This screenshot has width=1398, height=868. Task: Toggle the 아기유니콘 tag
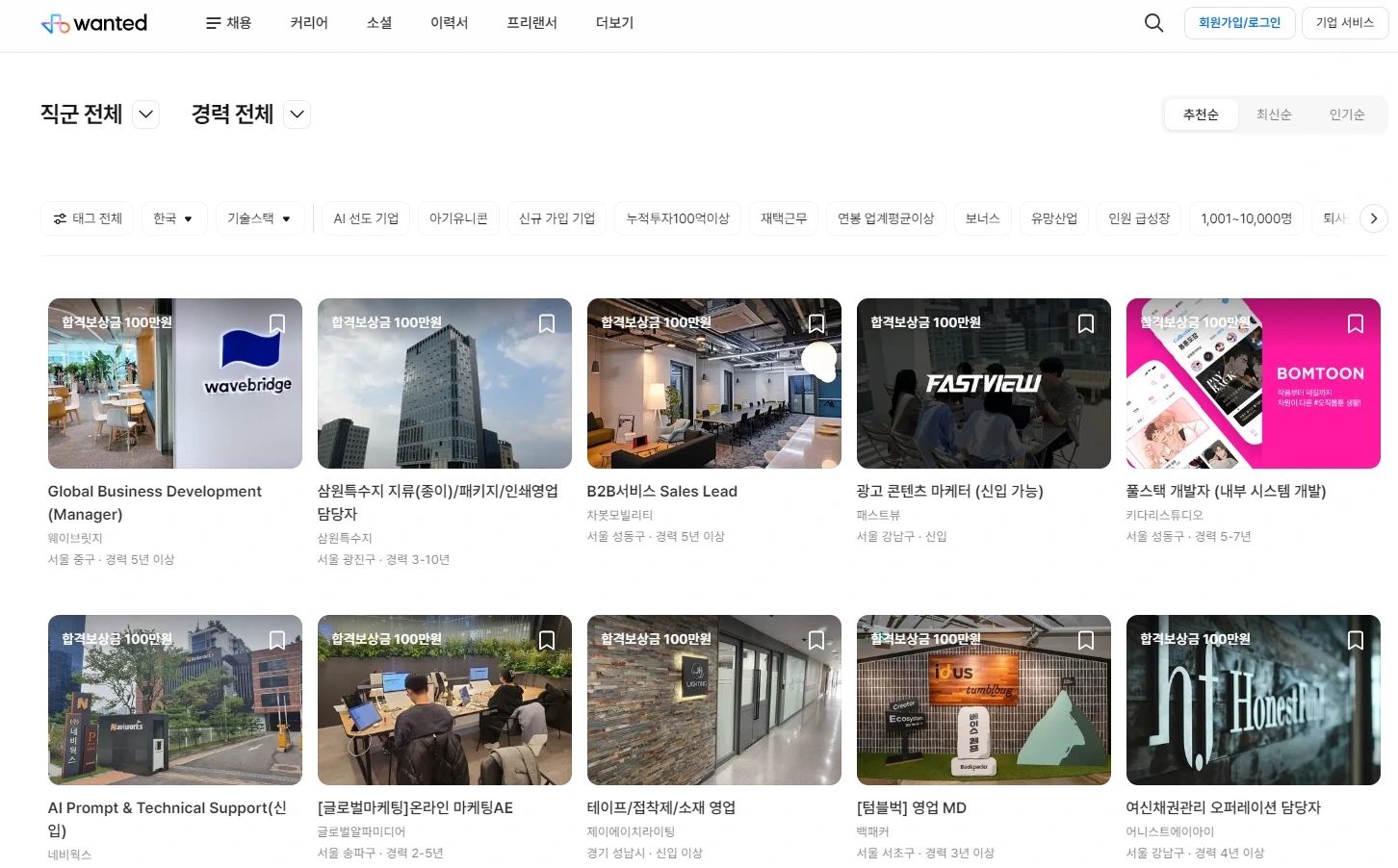click(x=458, y=218)
